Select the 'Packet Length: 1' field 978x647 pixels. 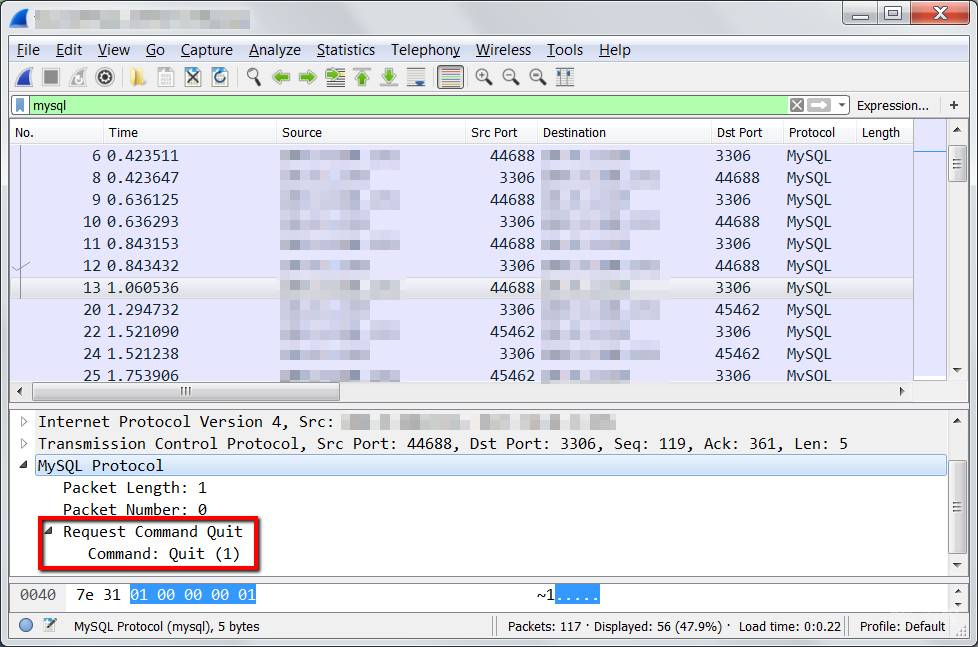click(x=135, y=487)
